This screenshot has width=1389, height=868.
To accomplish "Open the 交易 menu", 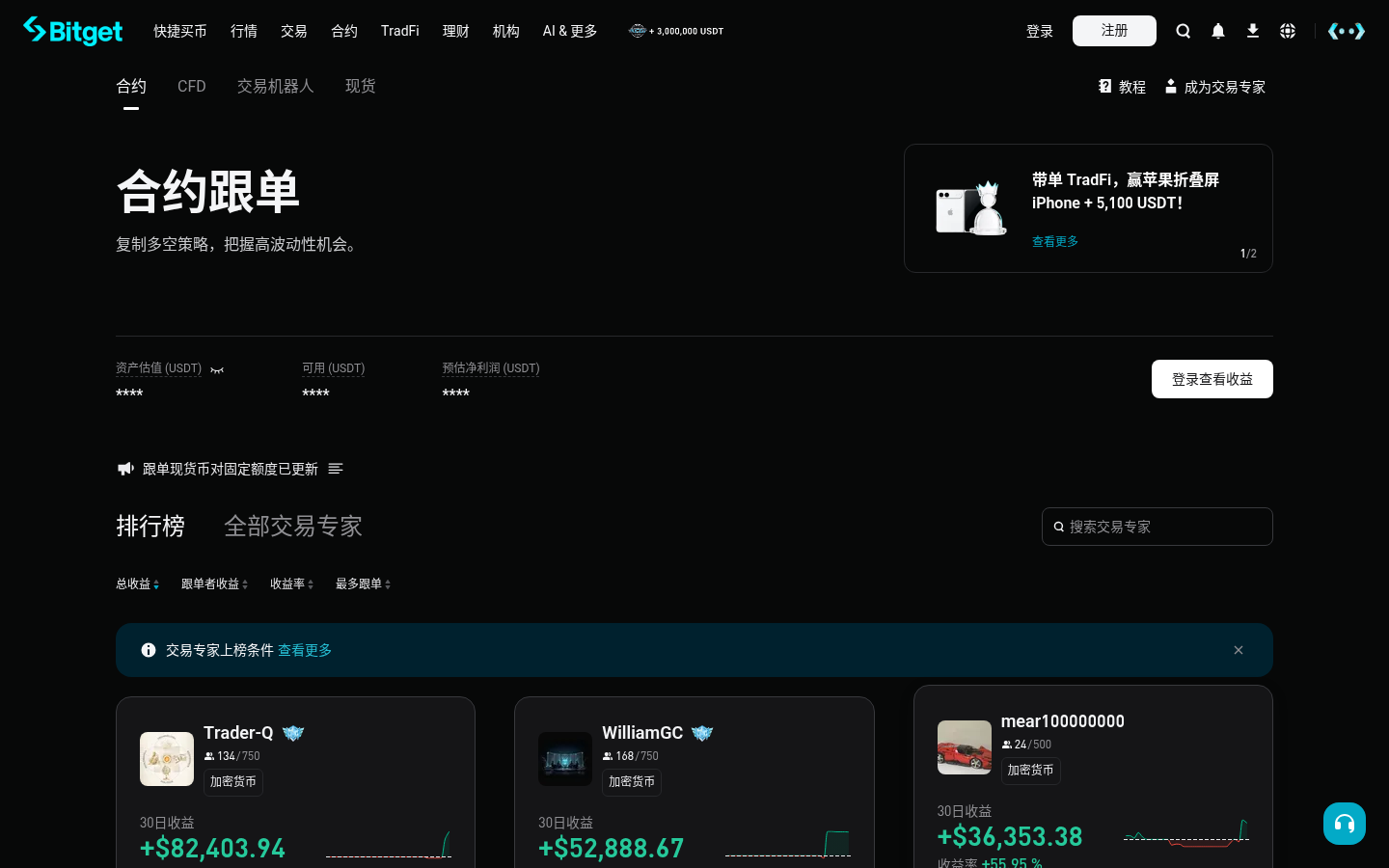I will tap(294, 31).
